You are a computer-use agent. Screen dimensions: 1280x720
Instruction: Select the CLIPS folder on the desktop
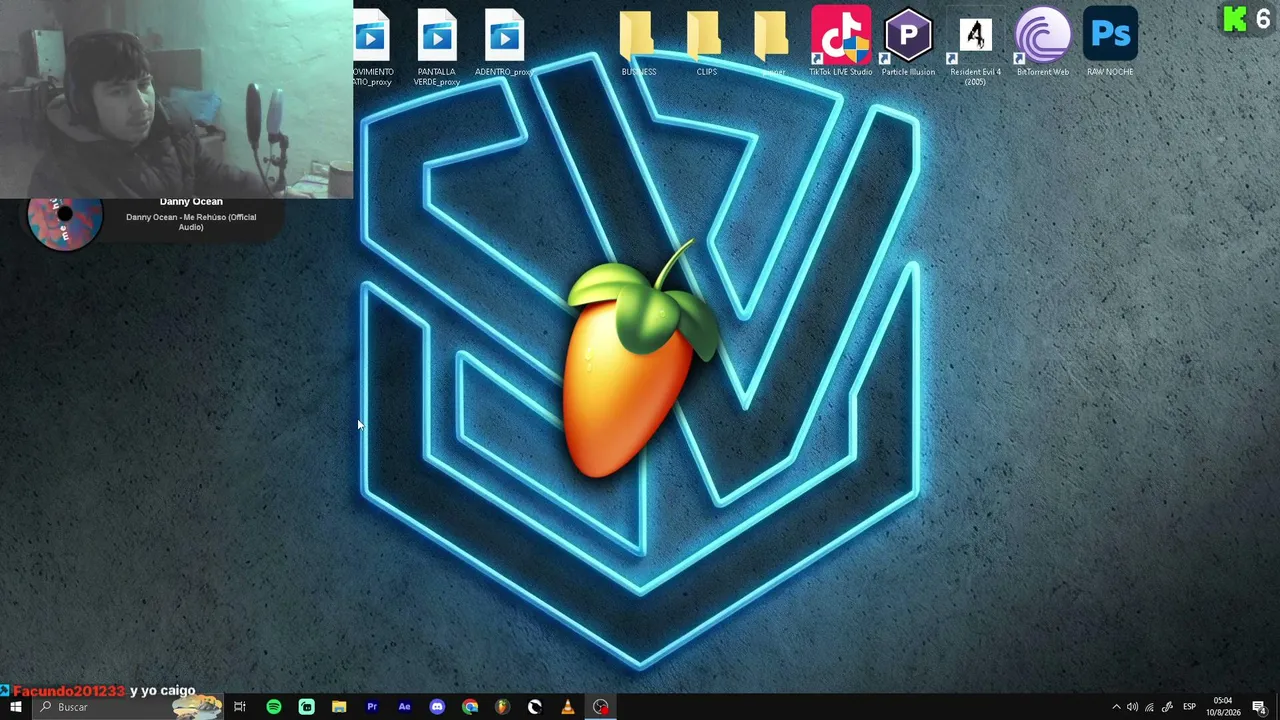pyautogui.click(x=706, y=41)
